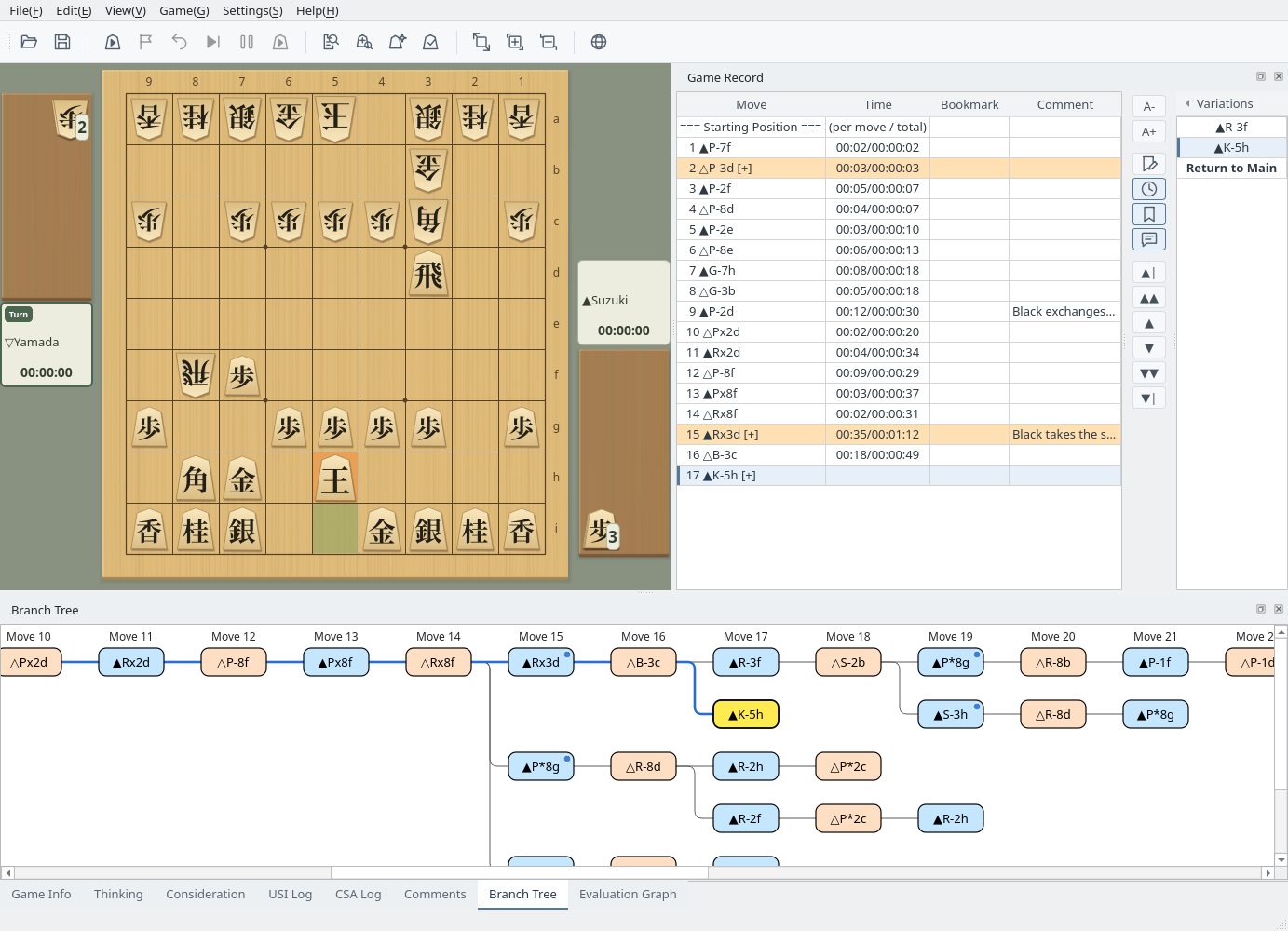Image resolution: width=1288 pixels, height=931 pixels.
Task: Click the piece-with-sparkle toolbar icon
Action: (x=398, y=42)
